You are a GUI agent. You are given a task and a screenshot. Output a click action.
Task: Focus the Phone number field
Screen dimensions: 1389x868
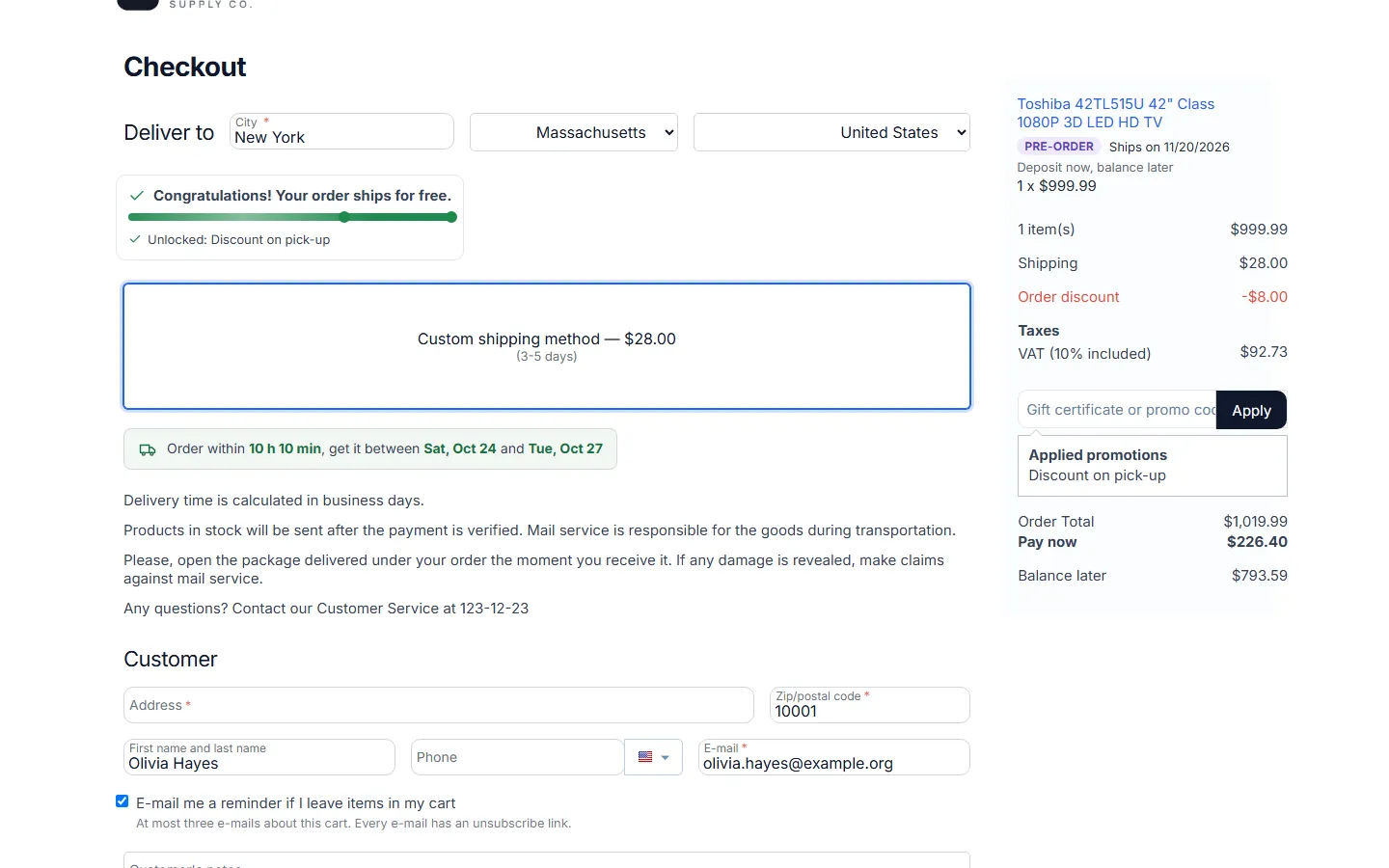pyautogui.click(x=518, y=757)
